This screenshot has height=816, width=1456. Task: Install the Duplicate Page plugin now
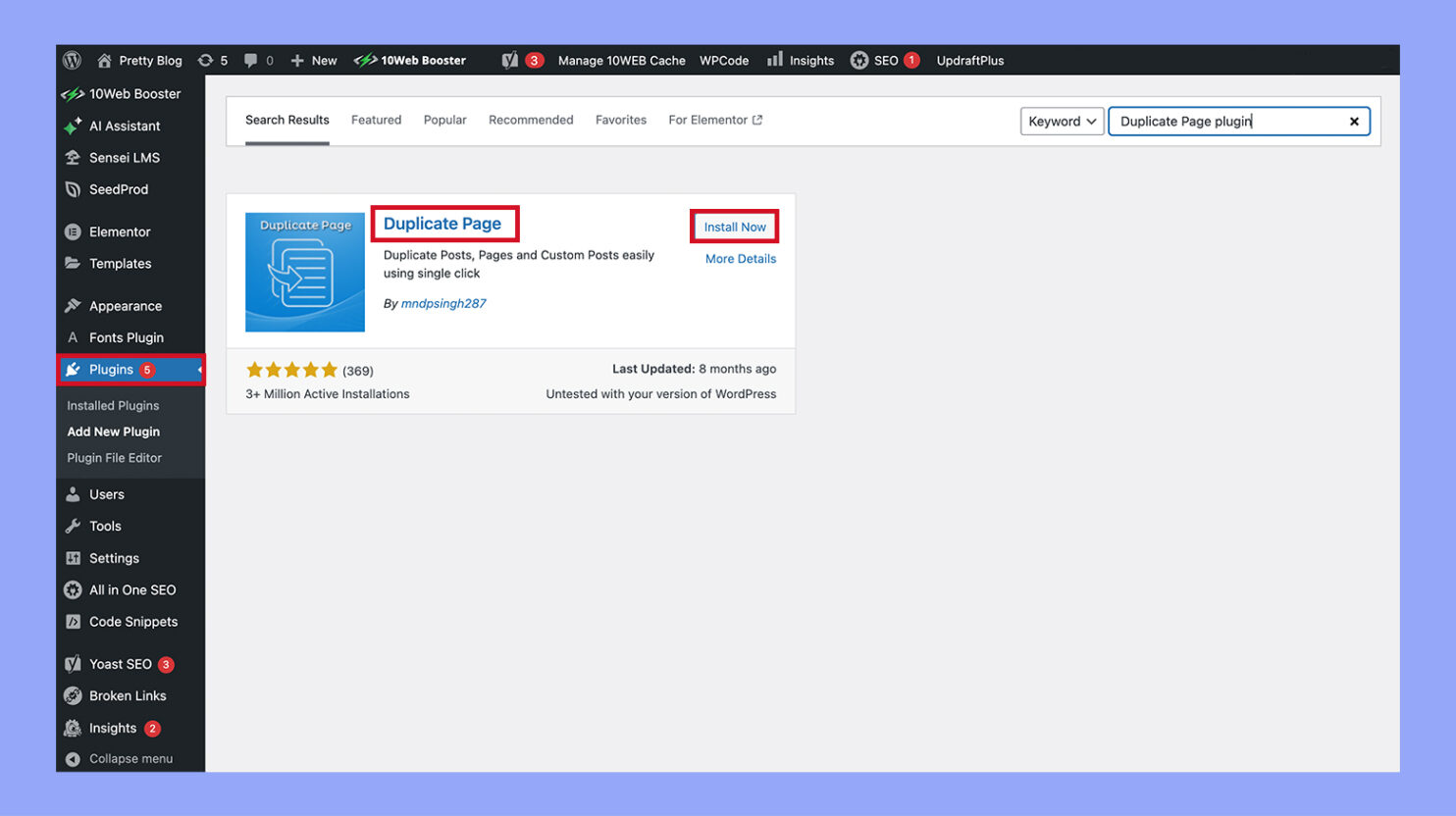(734, 227)
